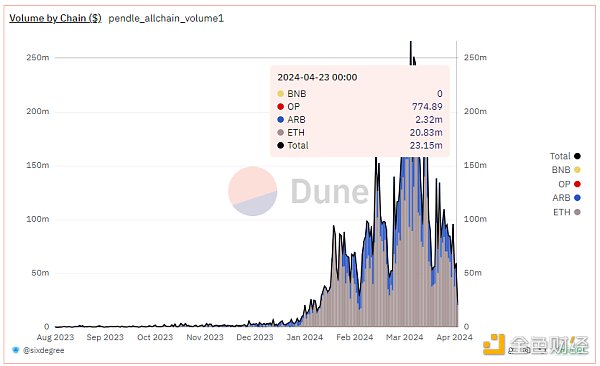Click the gray ETH legend dot
This screenshot has height=366, width=600.
[577, 212]
